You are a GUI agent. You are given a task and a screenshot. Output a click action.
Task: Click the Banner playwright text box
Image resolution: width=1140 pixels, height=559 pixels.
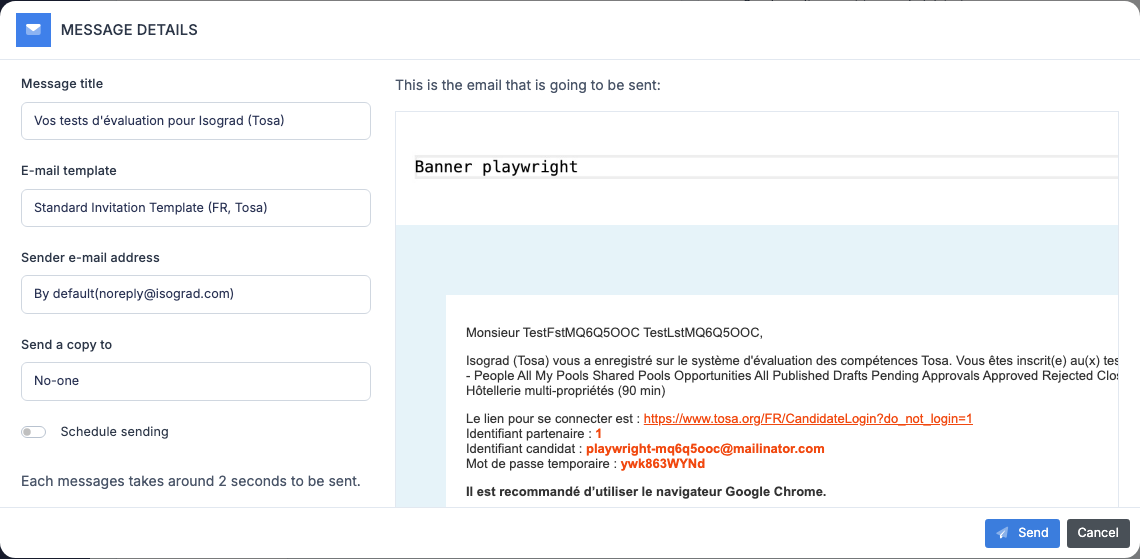[x=766, y=167]
